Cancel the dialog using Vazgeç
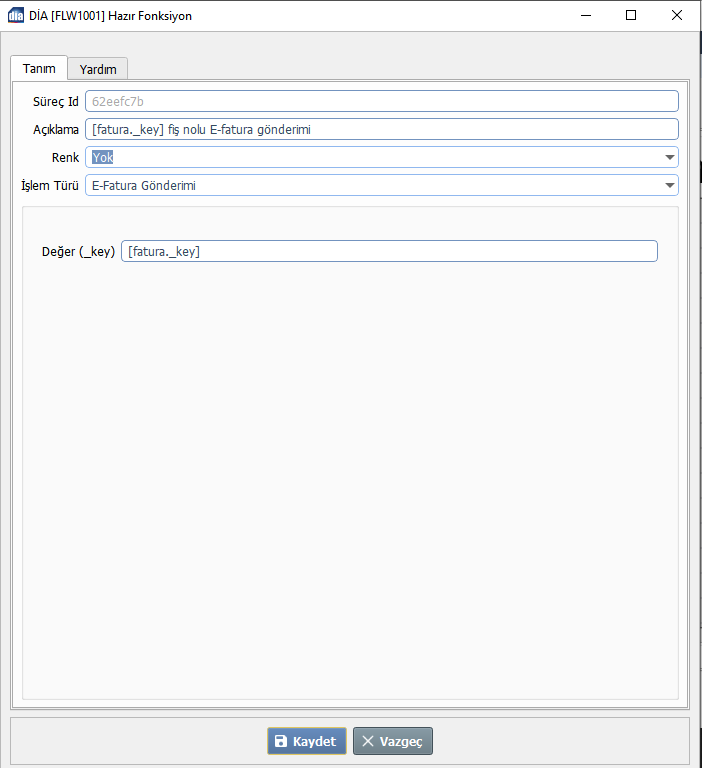Screen dimensions: 702x768 point(393,741)
